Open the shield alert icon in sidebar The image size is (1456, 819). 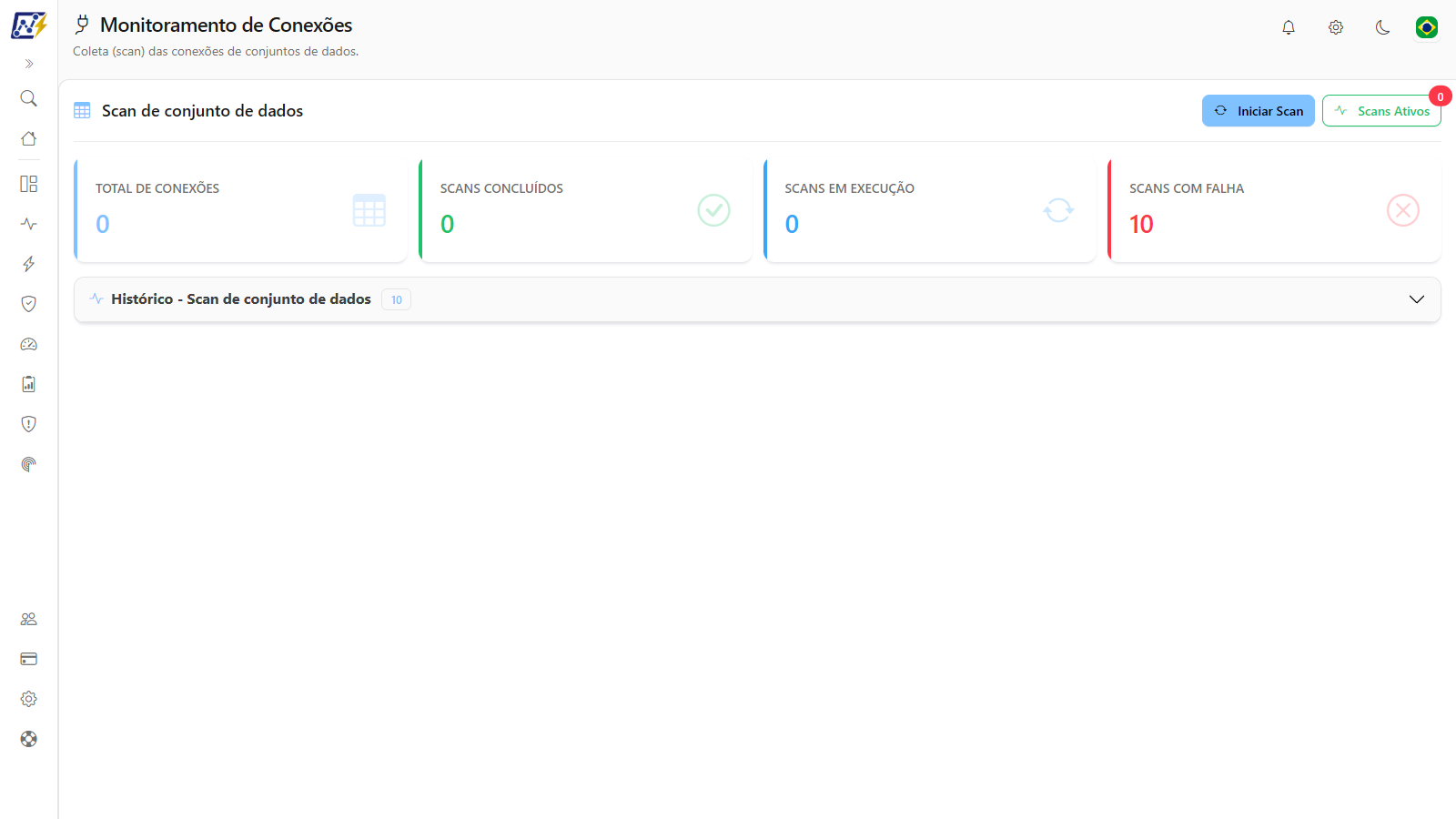click(x=29, y=424)
